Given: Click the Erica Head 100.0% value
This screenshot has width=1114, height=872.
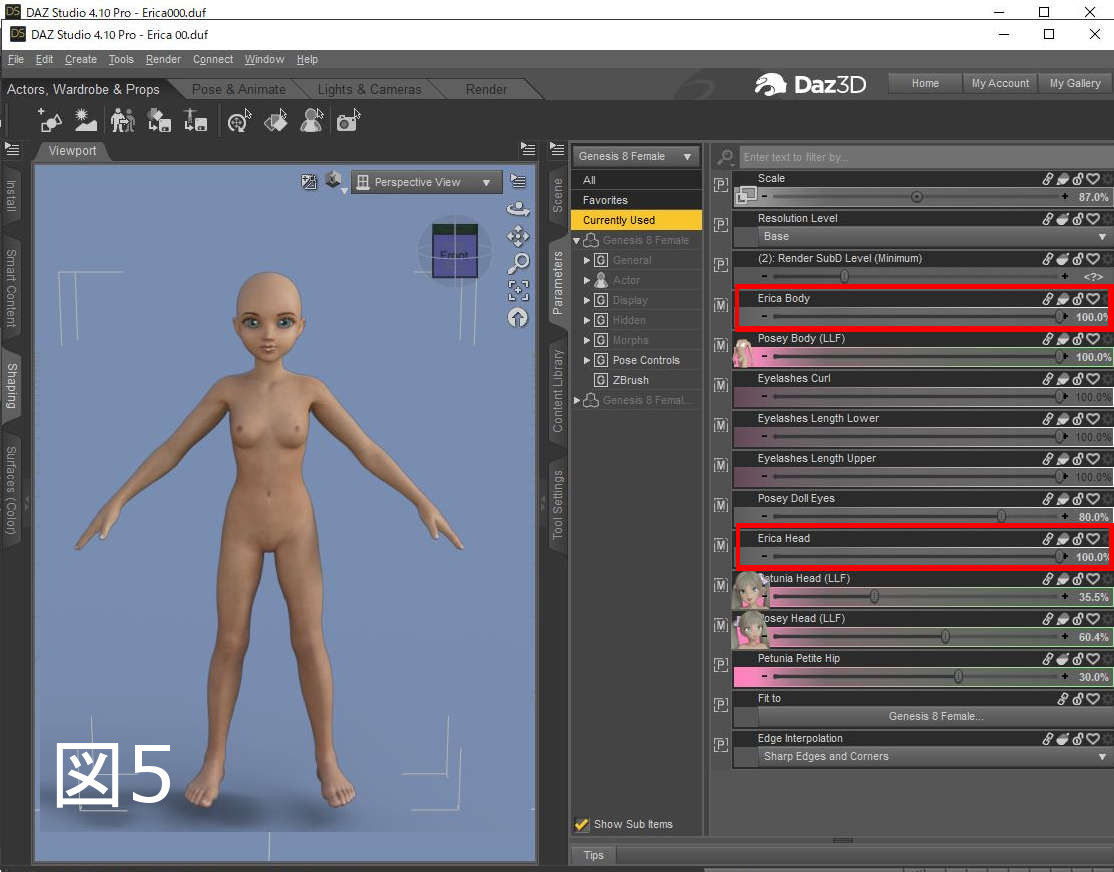Looking at the screenshot, I should tap(1092, 557).
